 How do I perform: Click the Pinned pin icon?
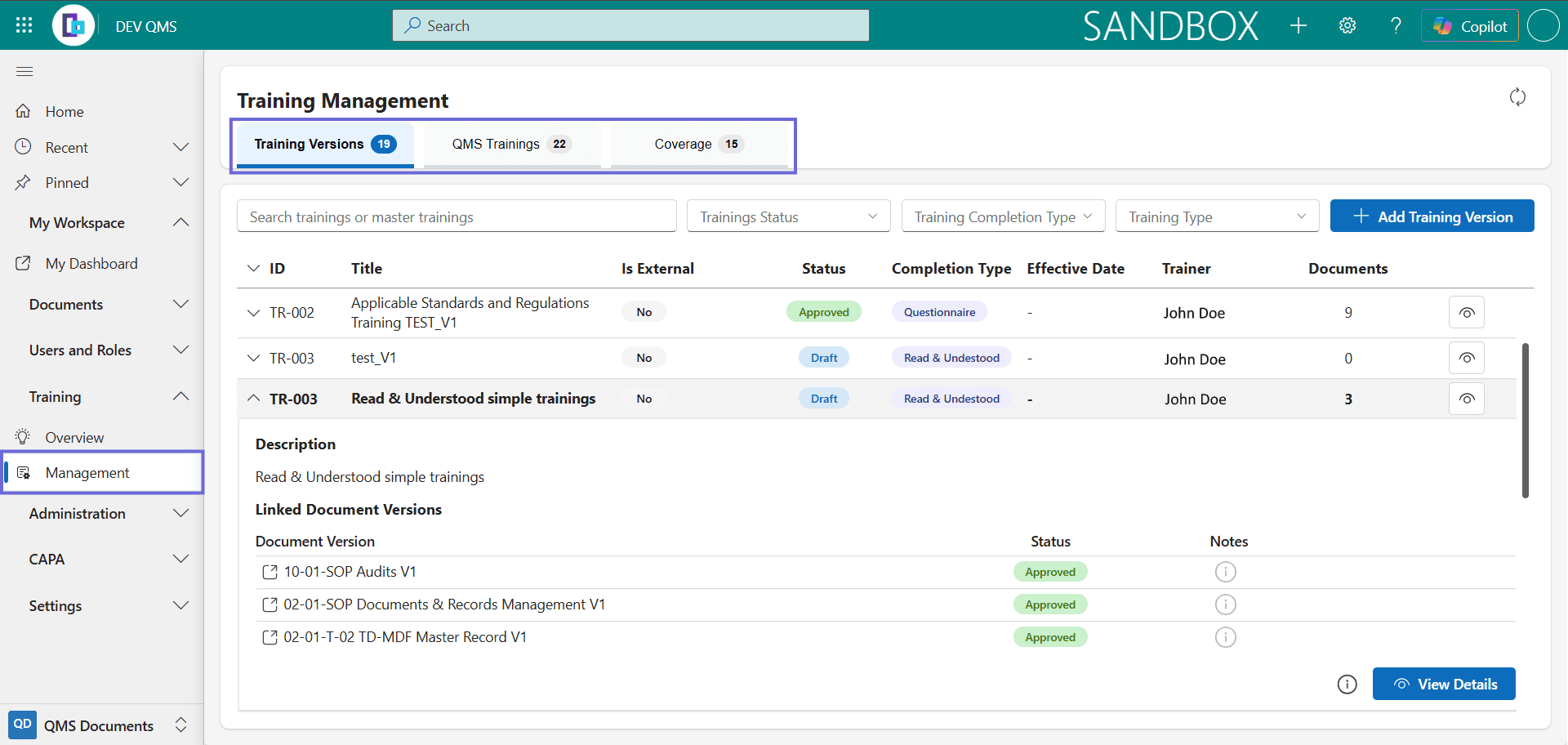tap(23, 183)
